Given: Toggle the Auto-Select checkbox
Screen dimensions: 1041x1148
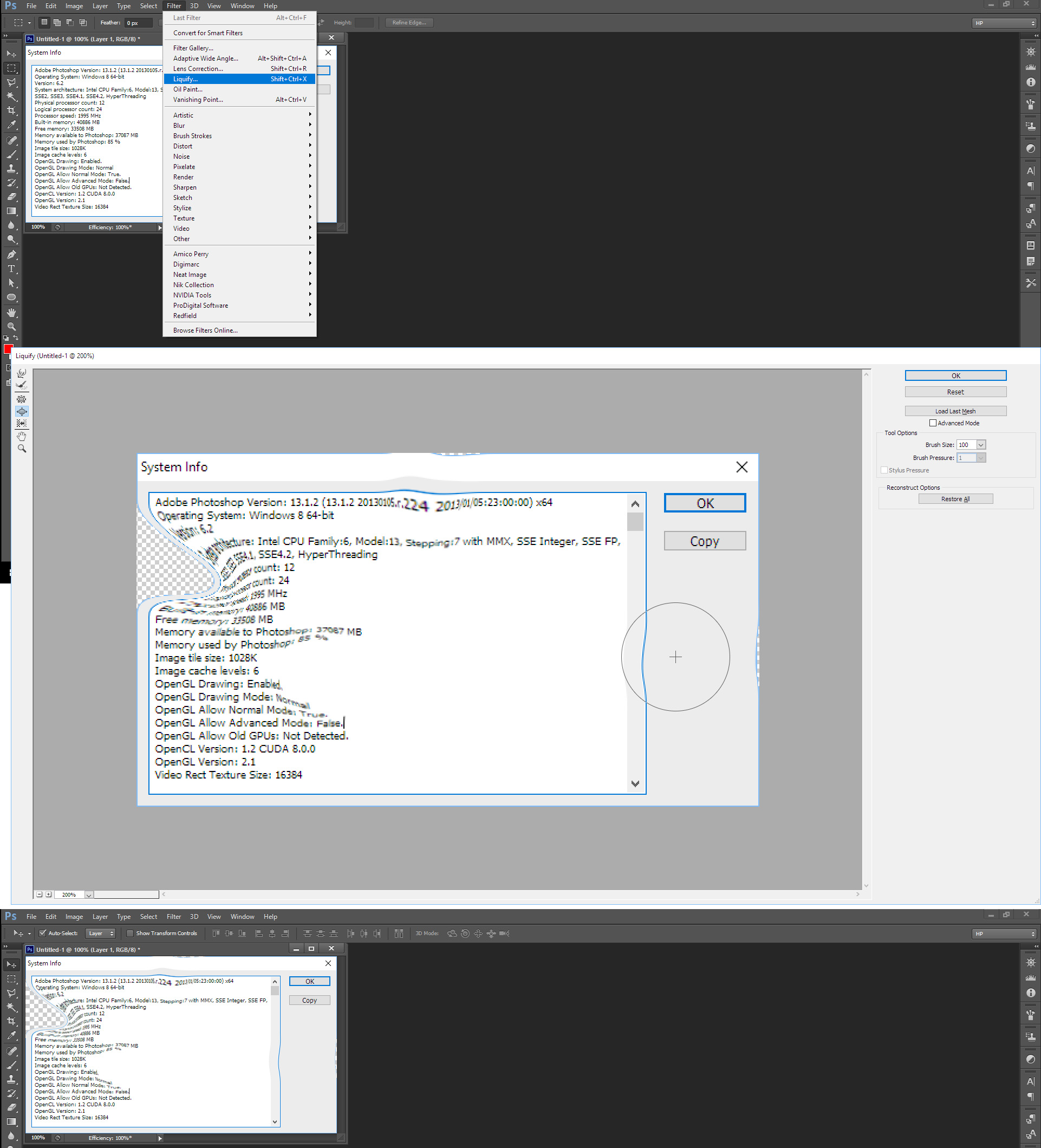Looking at the screenshot, I should 43,933.
